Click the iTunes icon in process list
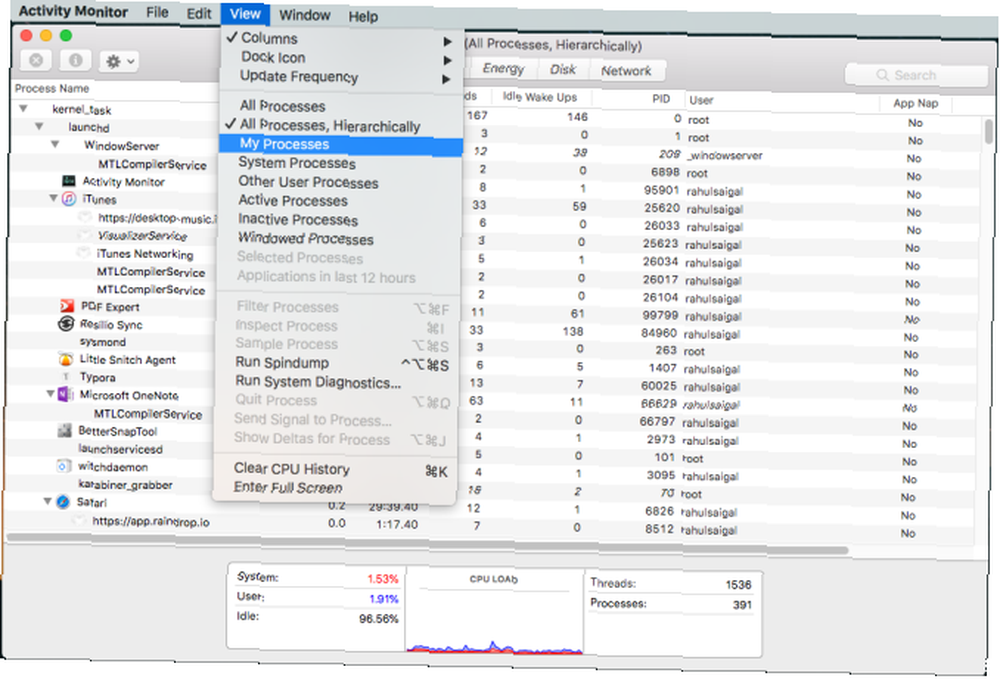The image size is (1000, 679). click(69, 199)
